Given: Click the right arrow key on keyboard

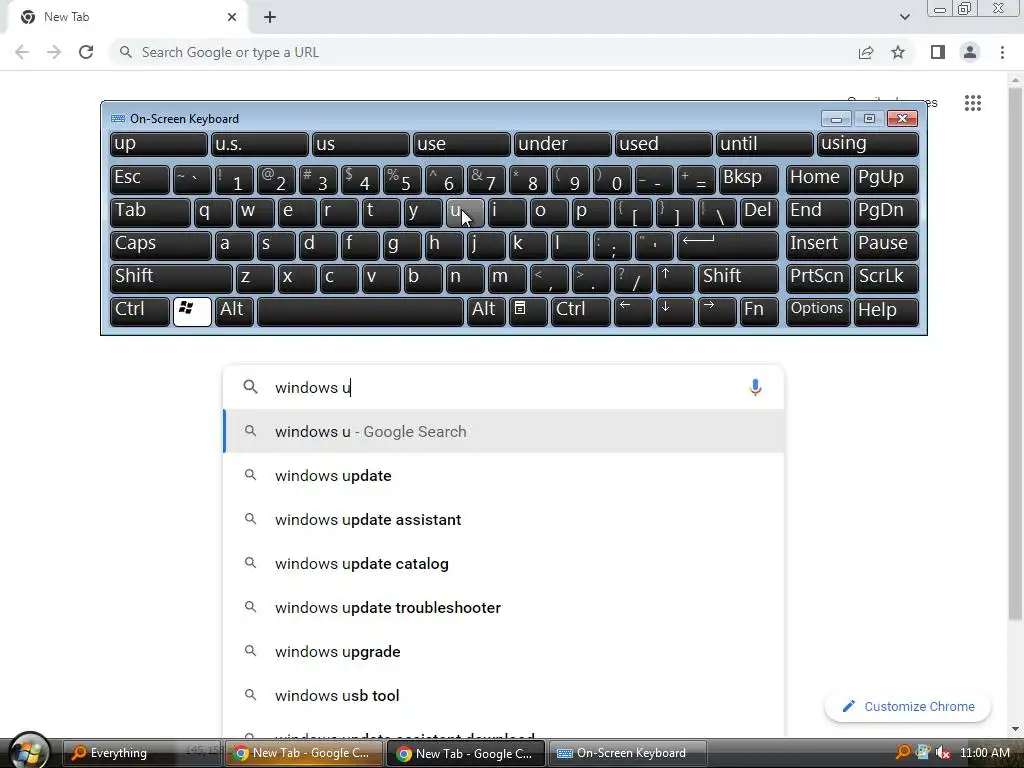Looking at the screenshot, I should click(x=716, y=311).
